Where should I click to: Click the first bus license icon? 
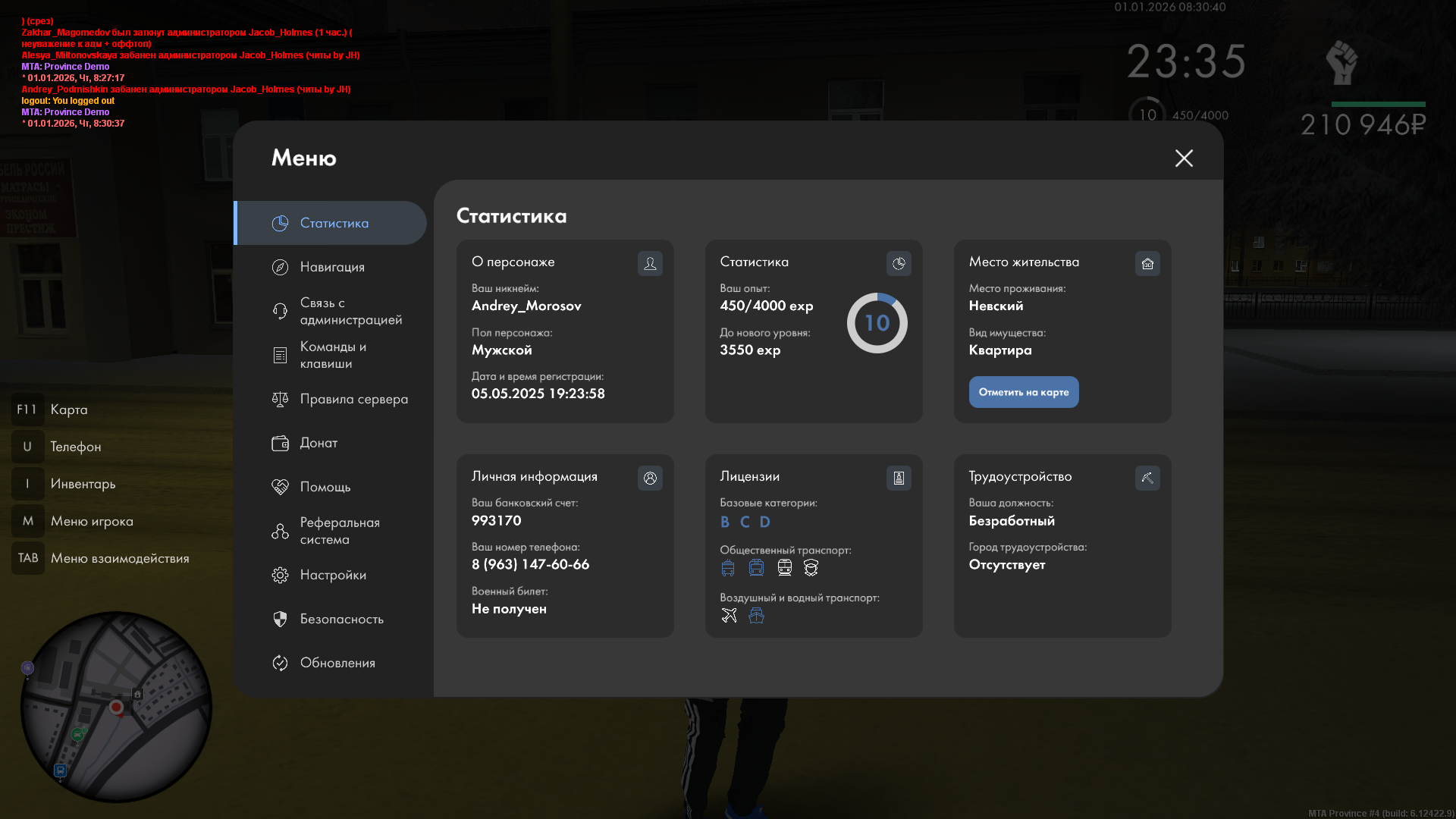[728, 567]
